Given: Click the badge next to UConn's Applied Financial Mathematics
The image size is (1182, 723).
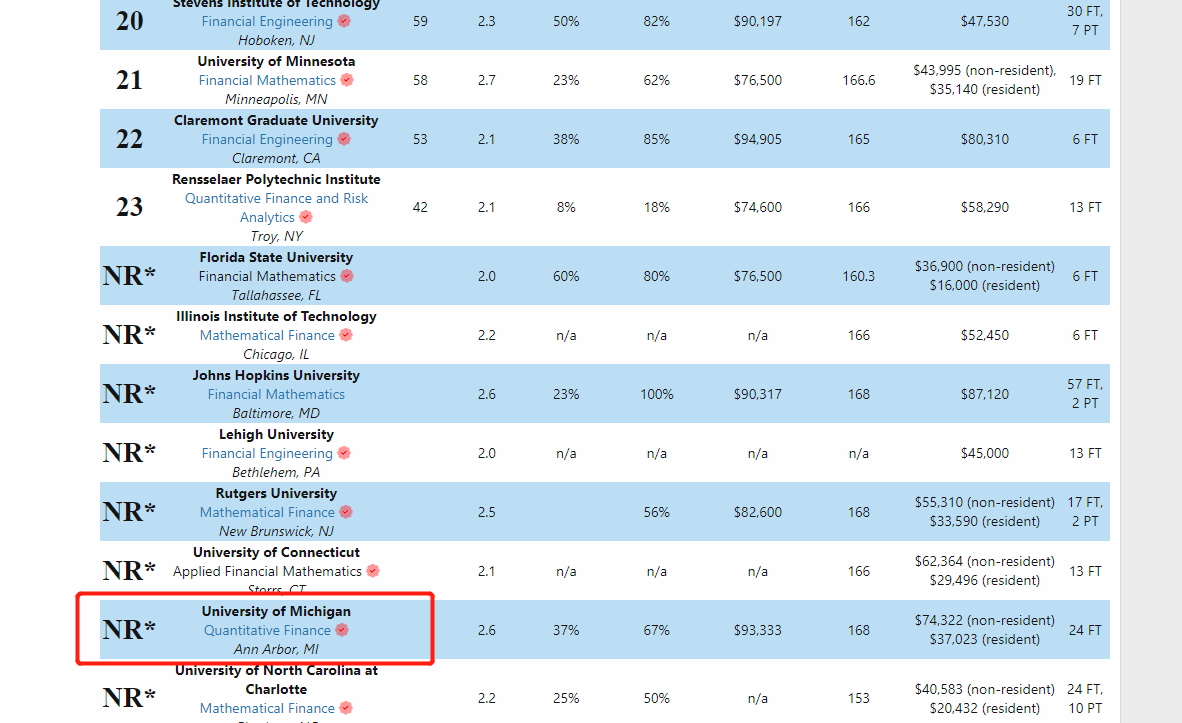Looking at the screenshot, I should tap(373, 571).
